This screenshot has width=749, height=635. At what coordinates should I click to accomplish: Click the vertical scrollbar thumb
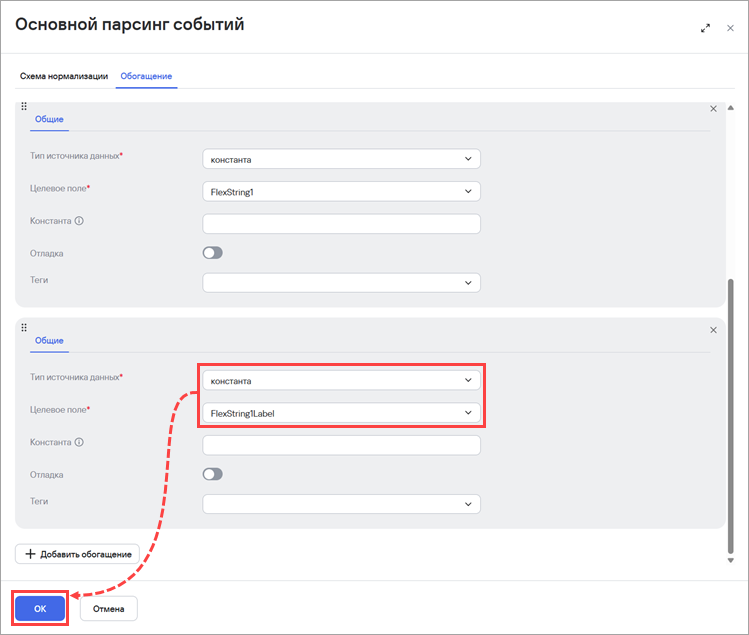click(x=730, y=416)
